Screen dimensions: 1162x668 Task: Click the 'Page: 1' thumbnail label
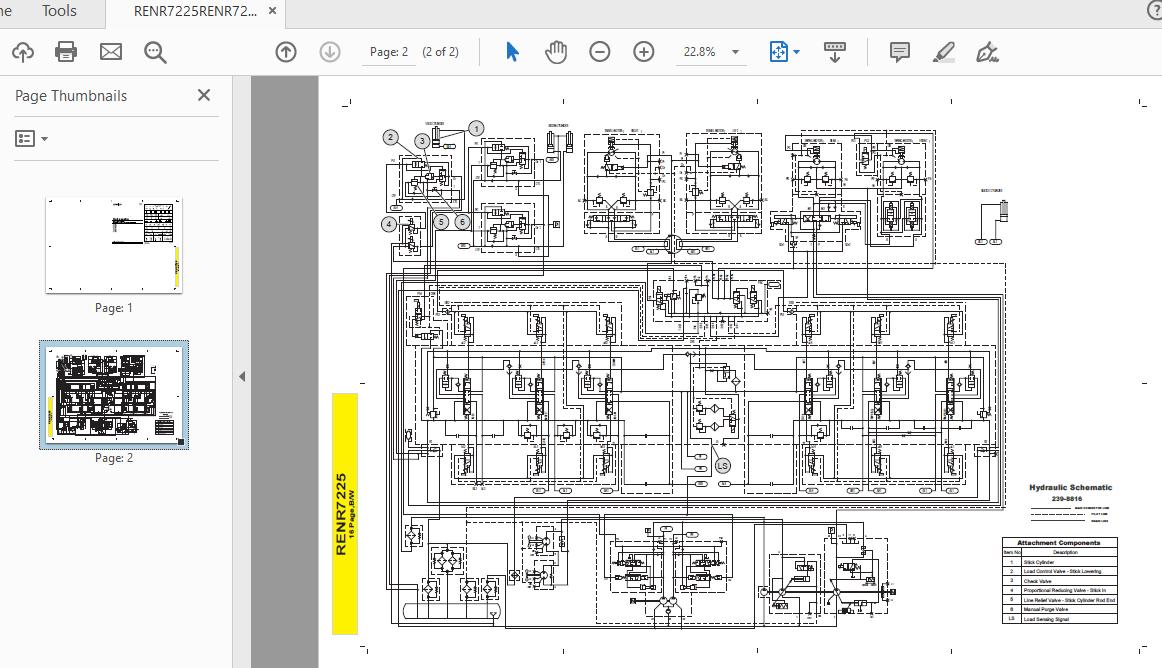point(114,308)
